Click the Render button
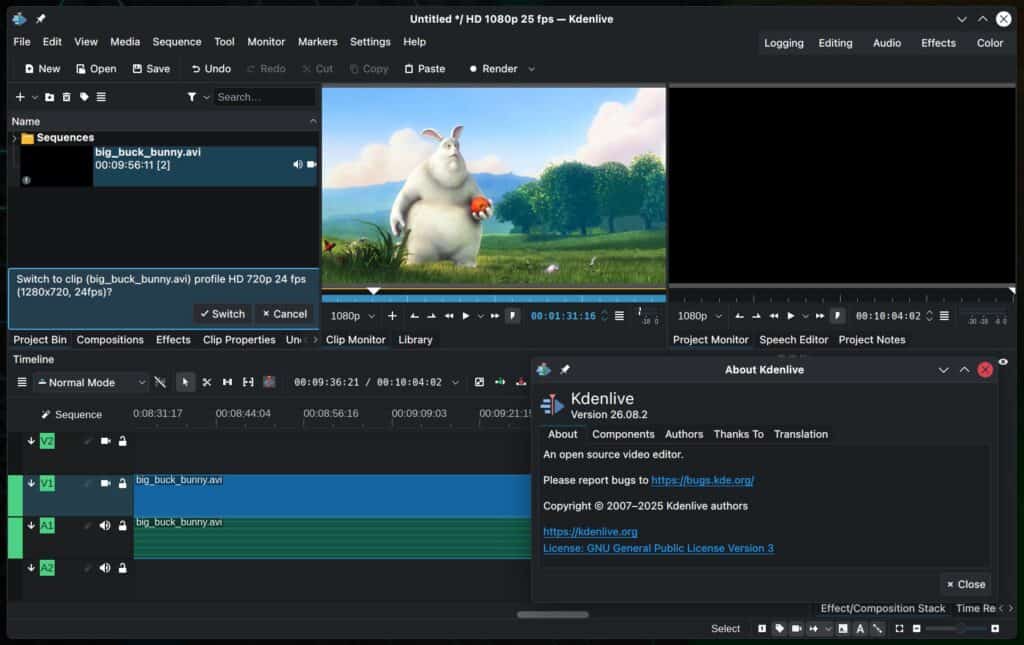Viewport: 1024px width, 645px height. [x=493, y=69]
